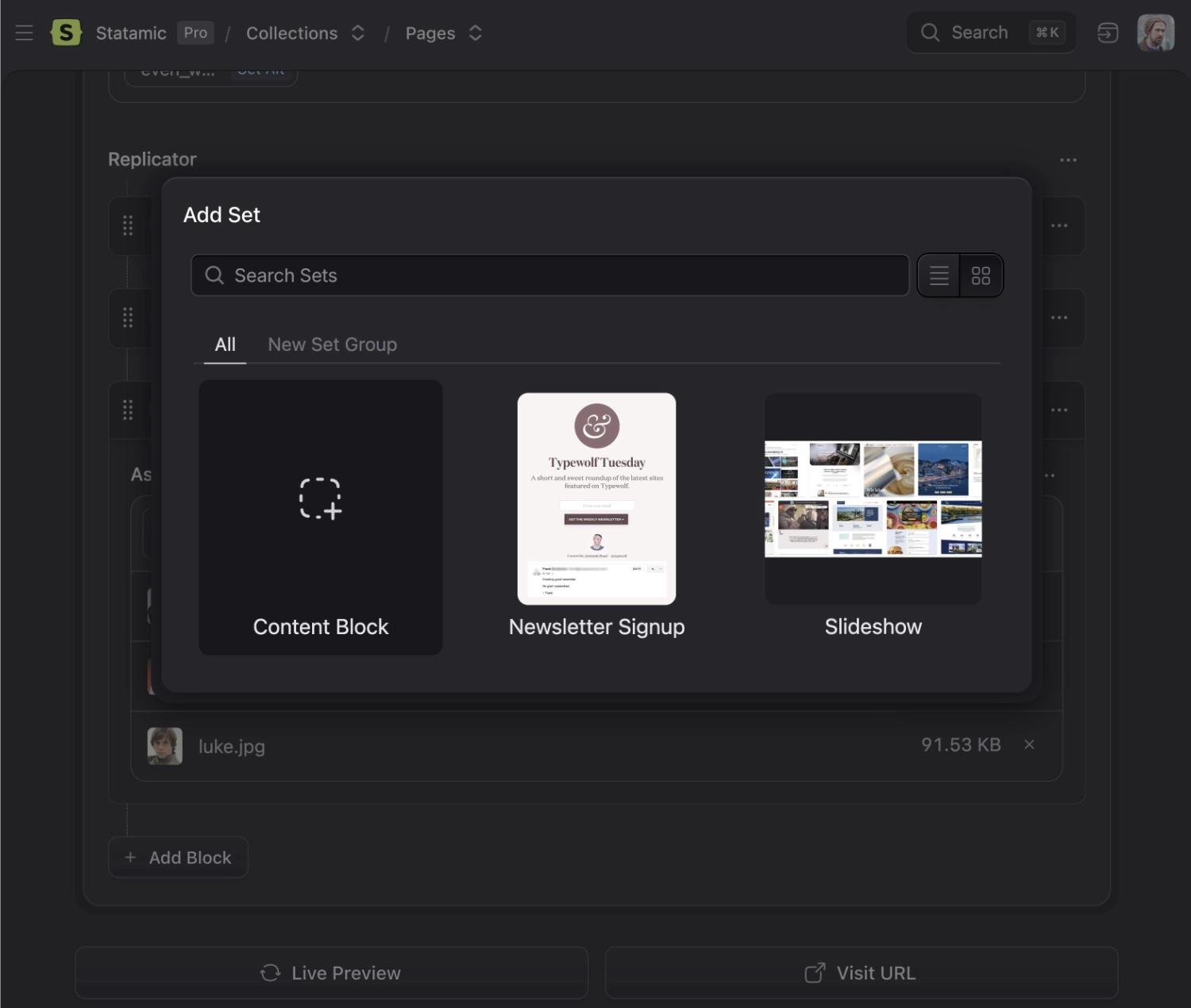Click the Statamic green S logo

(66, 33)
